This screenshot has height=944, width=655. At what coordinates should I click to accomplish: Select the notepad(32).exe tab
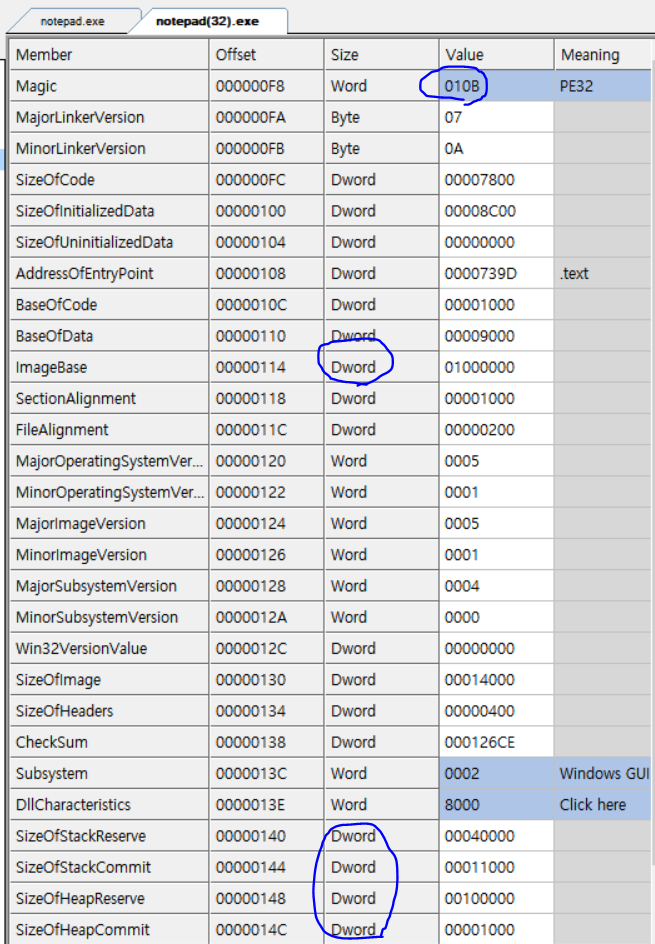click(x=207, y=21)
